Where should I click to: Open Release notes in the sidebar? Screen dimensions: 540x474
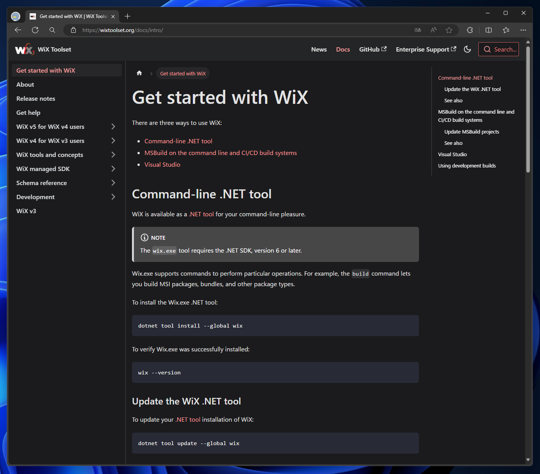(35, 99)
